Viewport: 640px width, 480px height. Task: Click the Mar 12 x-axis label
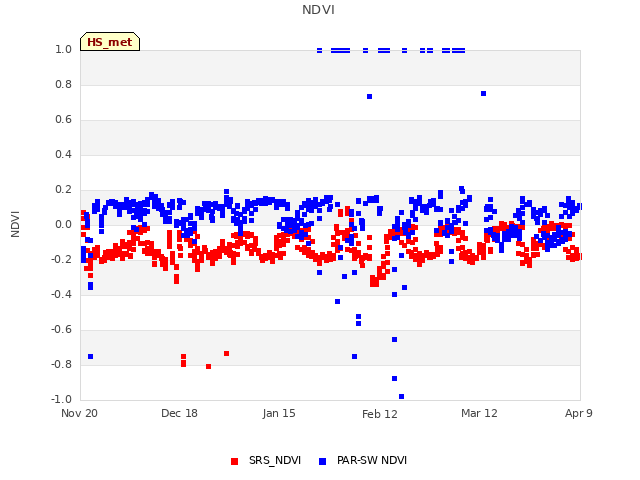click(479, 413)
